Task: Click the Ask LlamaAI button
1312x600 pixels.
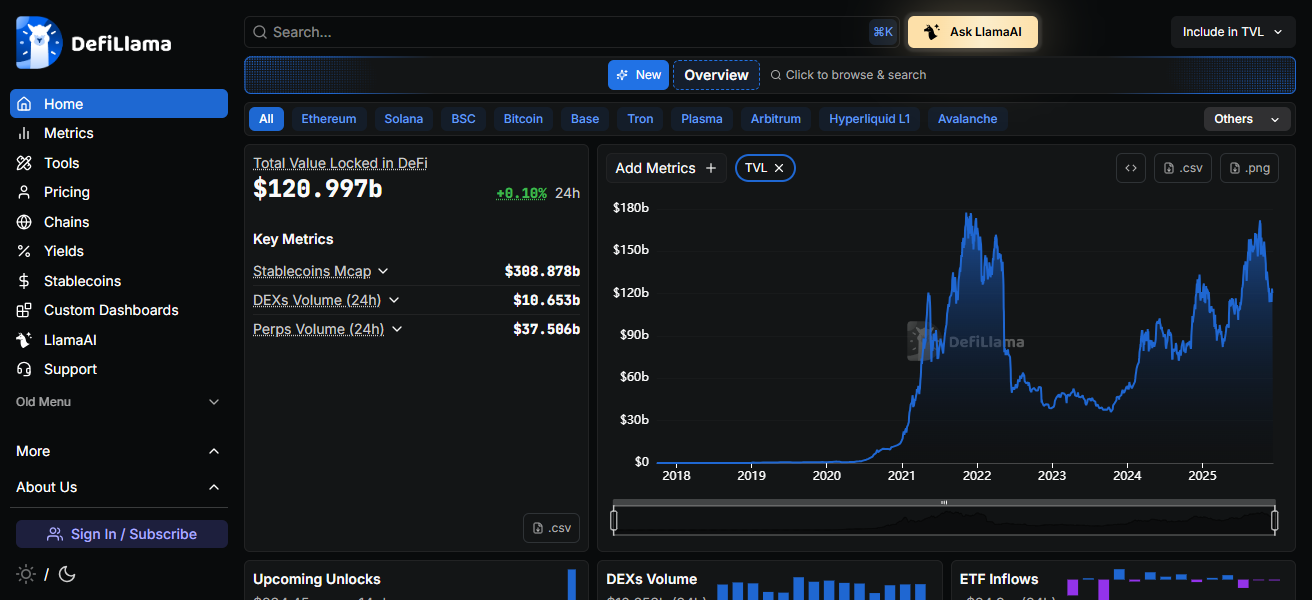Action: tap(972, 32)
